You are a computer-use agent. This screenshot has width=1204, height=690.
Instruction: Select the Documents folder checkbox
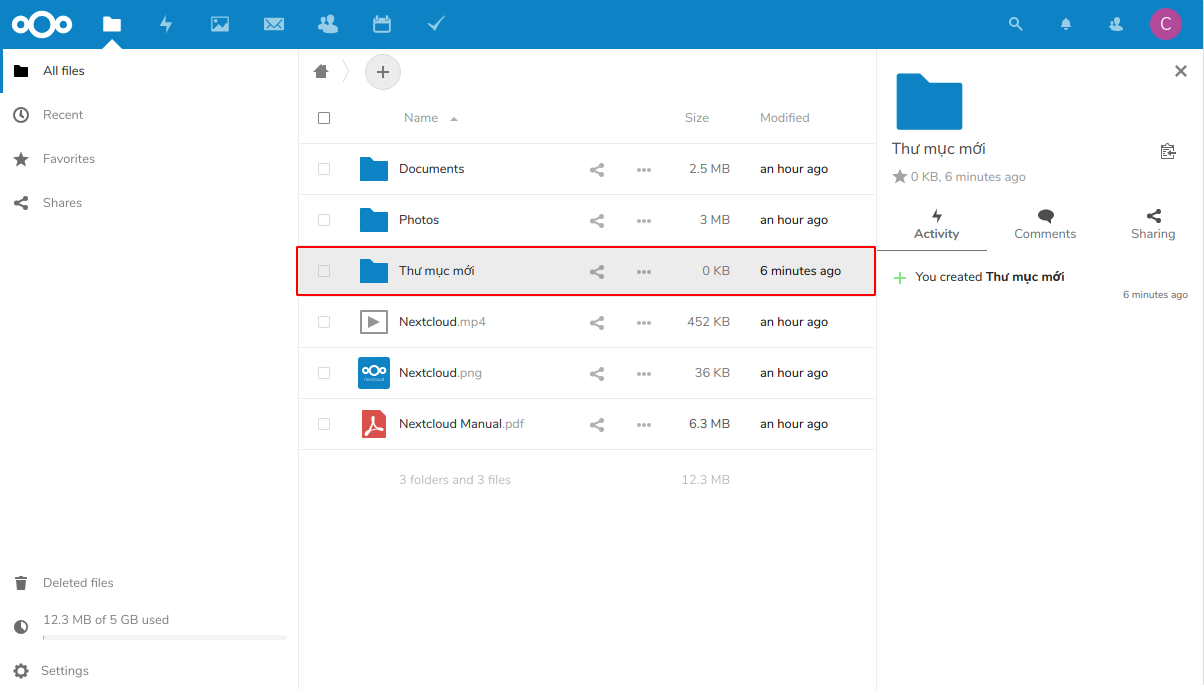click(x=324, y=169)
